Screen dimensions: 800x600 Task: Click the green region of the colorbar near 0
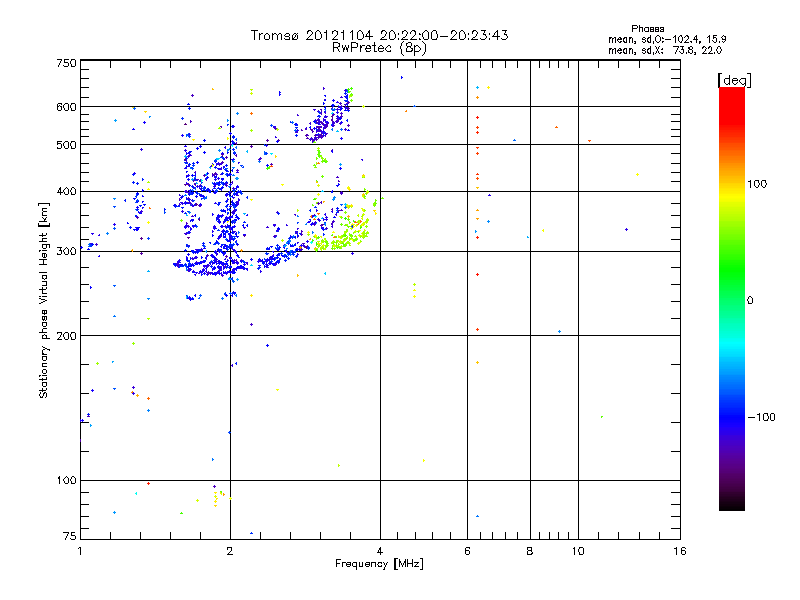point(732,286)
